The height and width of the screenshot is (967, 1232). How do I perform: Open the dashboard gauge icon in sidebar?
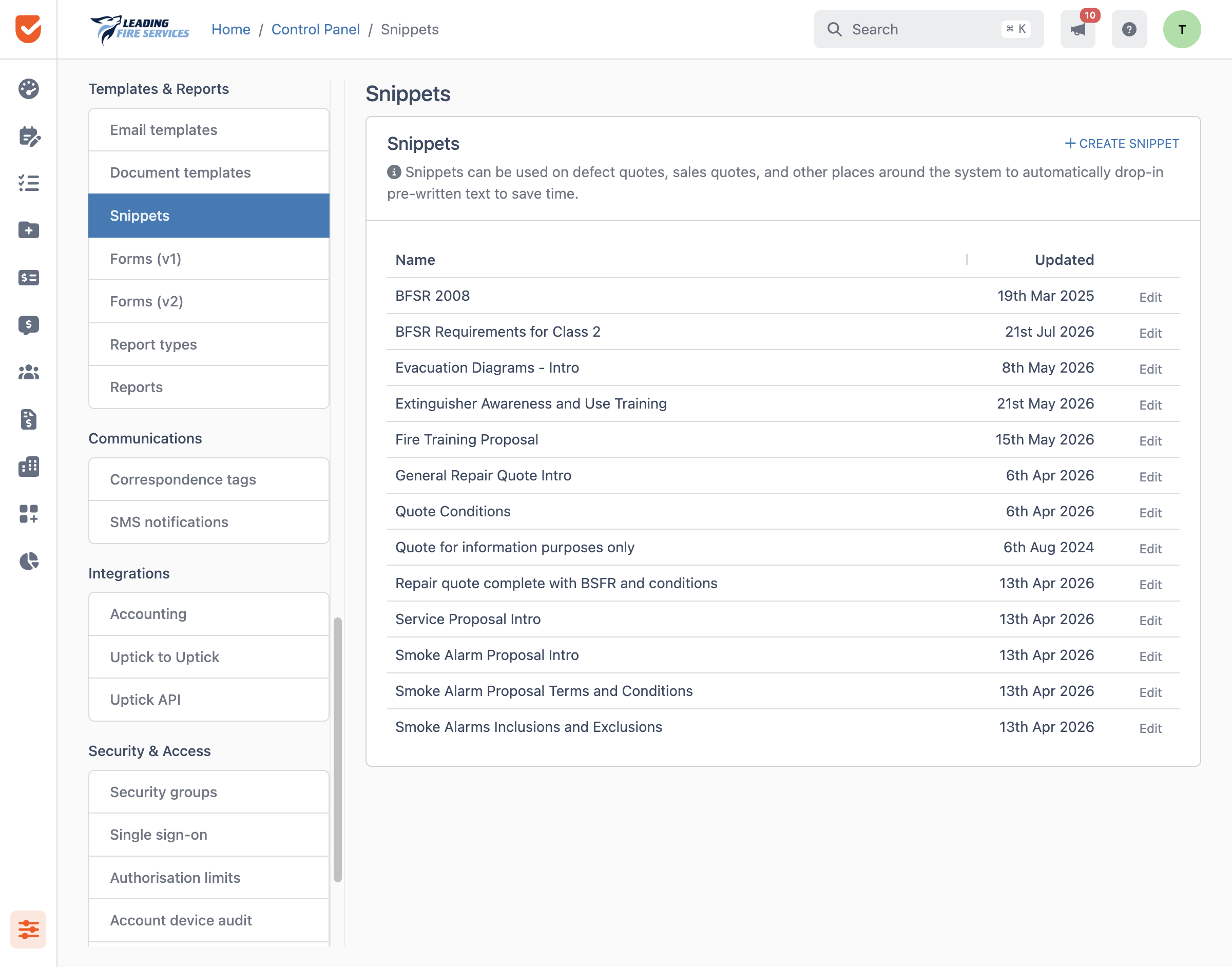tap(28, 89)
